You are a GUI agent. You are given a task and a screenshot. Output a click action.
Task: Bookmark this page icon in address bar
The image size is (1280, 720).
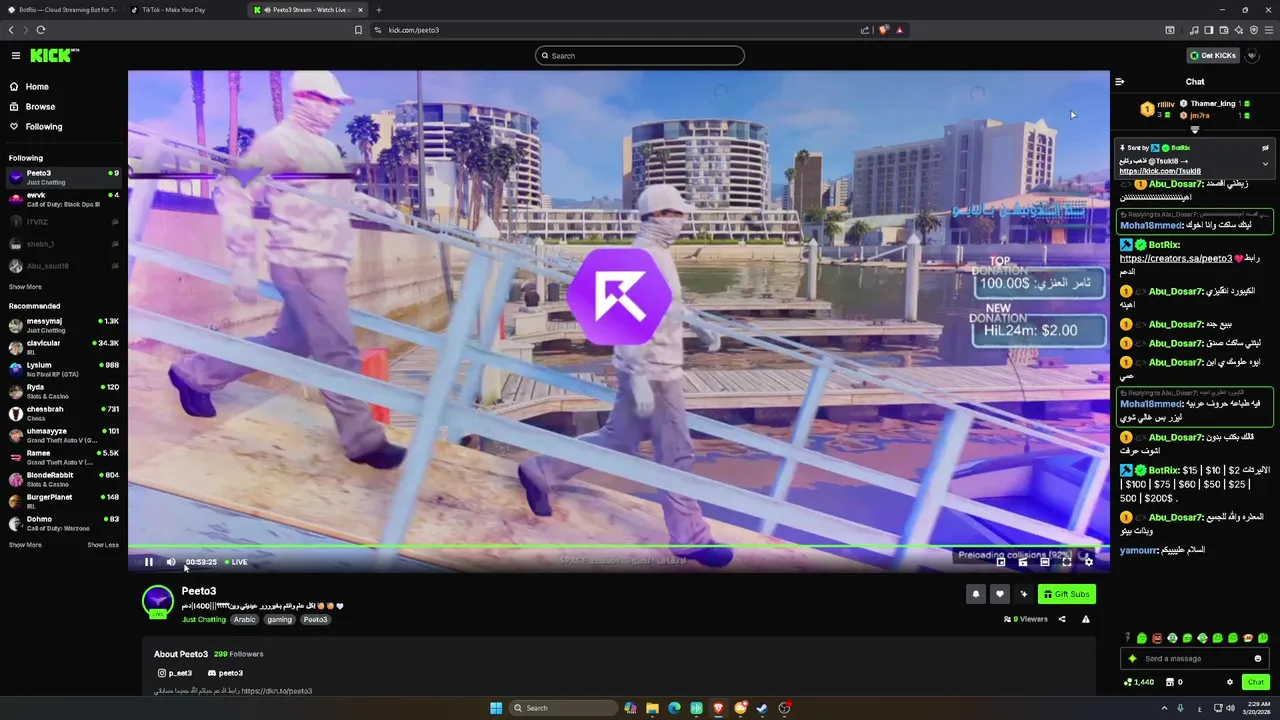point(359,30)
